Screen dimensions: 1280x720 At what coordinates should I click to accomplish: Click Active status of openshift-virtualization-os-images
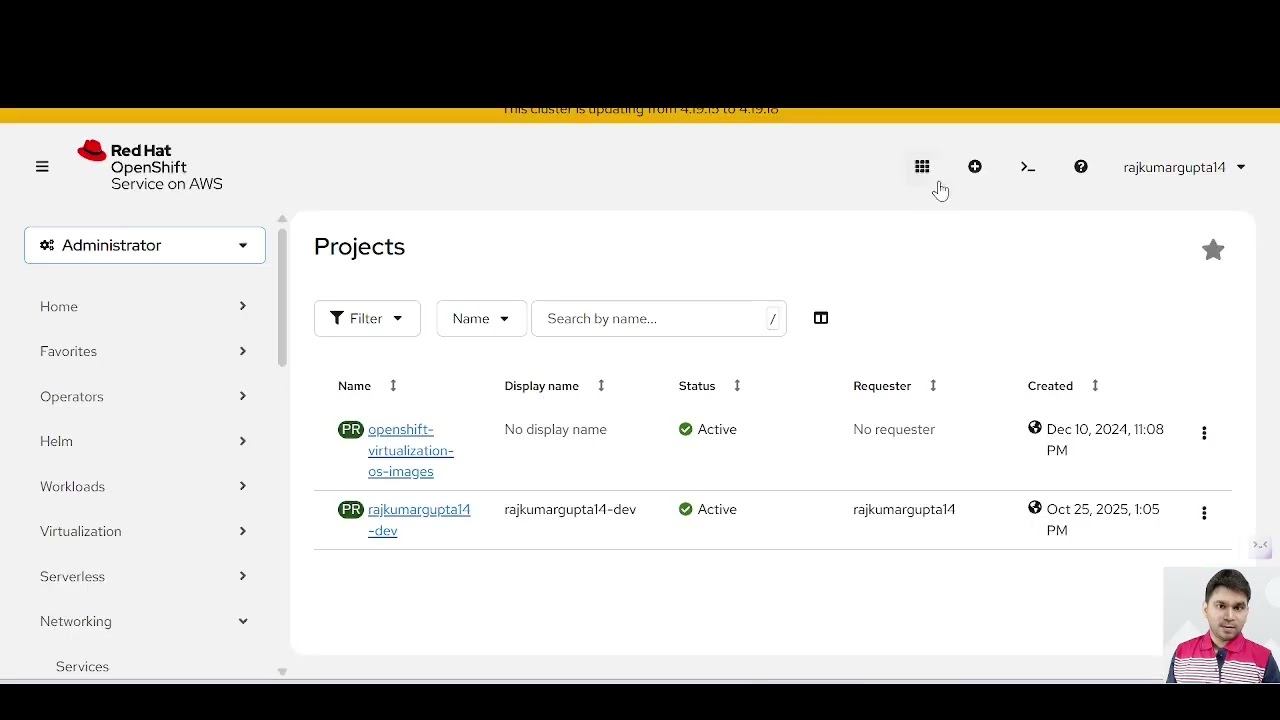coord(708,429)
